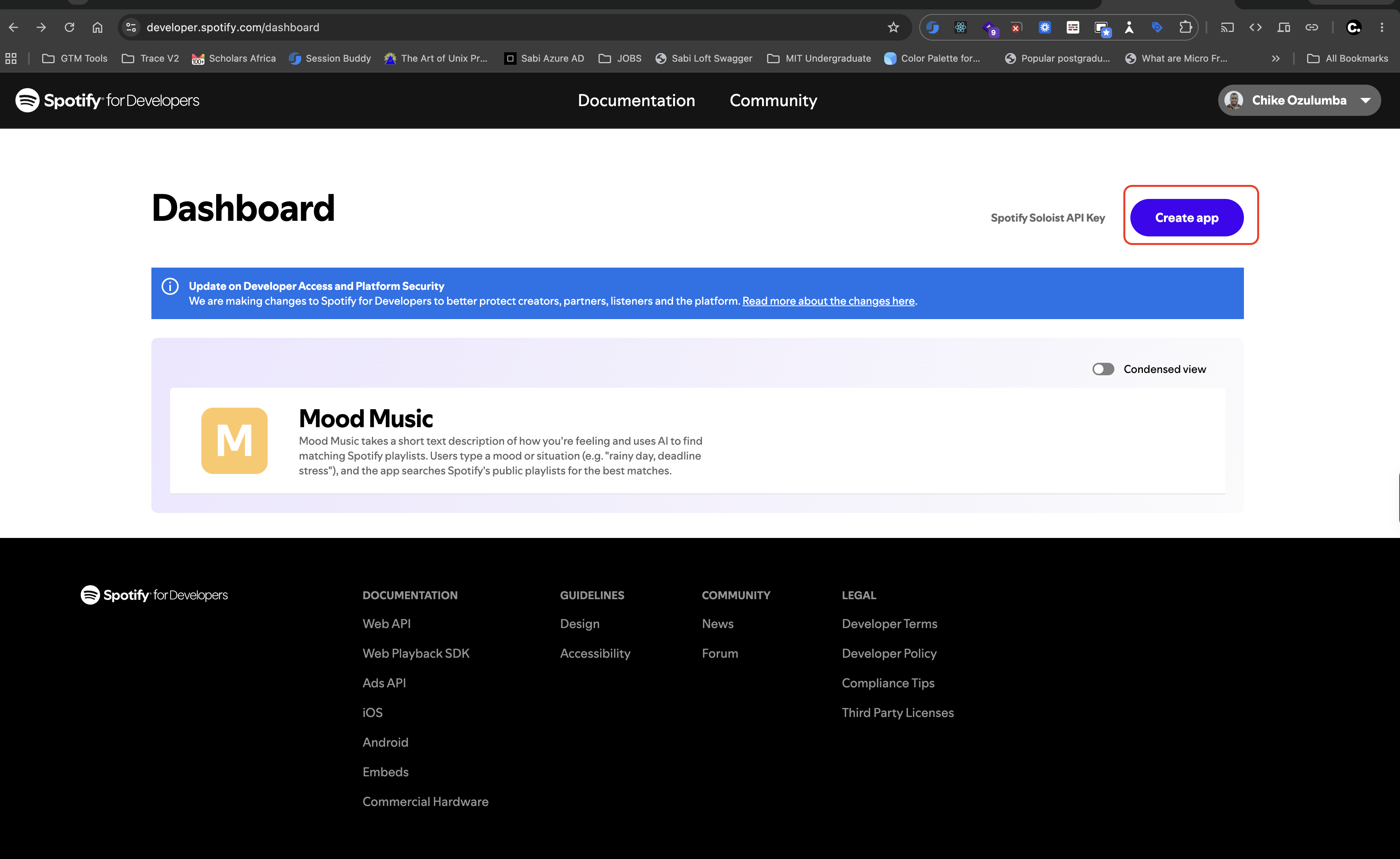The width and height of the screenshot is (1400, 859).
Task: Open the Developer Policy footer link
Action: tap(888, 653)
